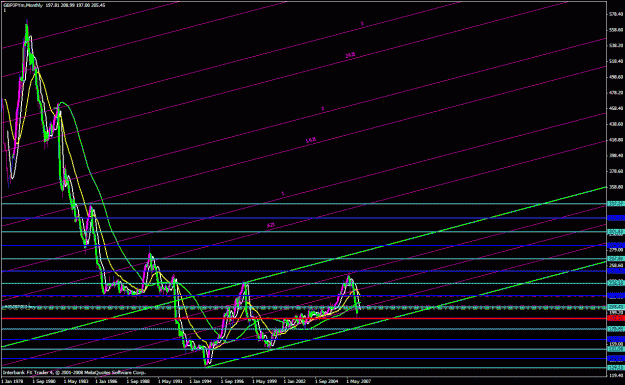Click the Interbank FX Trader 4 copyright text
This screenshot has width=625, height=385.
74,373
